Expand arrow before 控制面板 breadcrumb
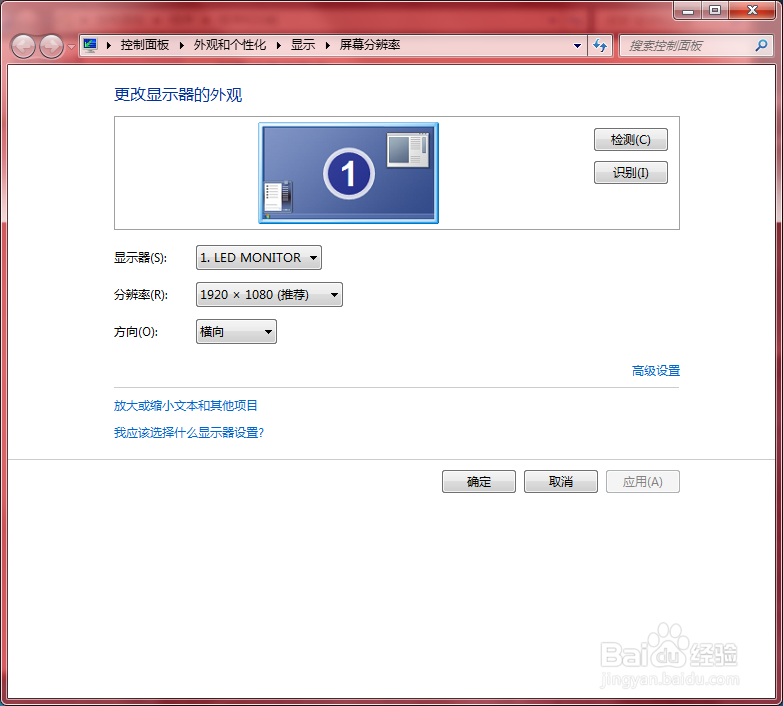 pyautogui.click(x=109, y=45)
